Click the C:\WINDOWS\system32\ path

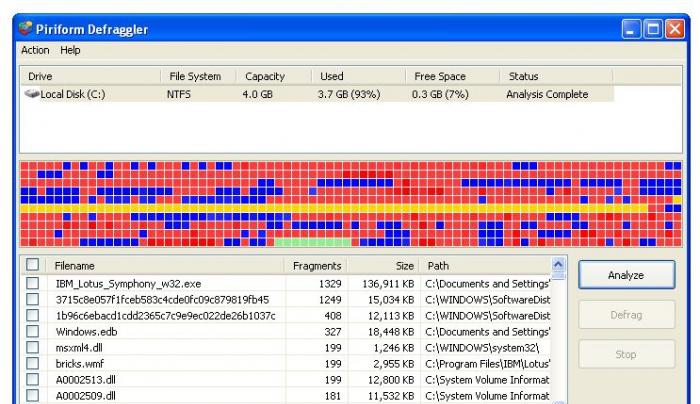pyautogui.click(x=482, y=348)
